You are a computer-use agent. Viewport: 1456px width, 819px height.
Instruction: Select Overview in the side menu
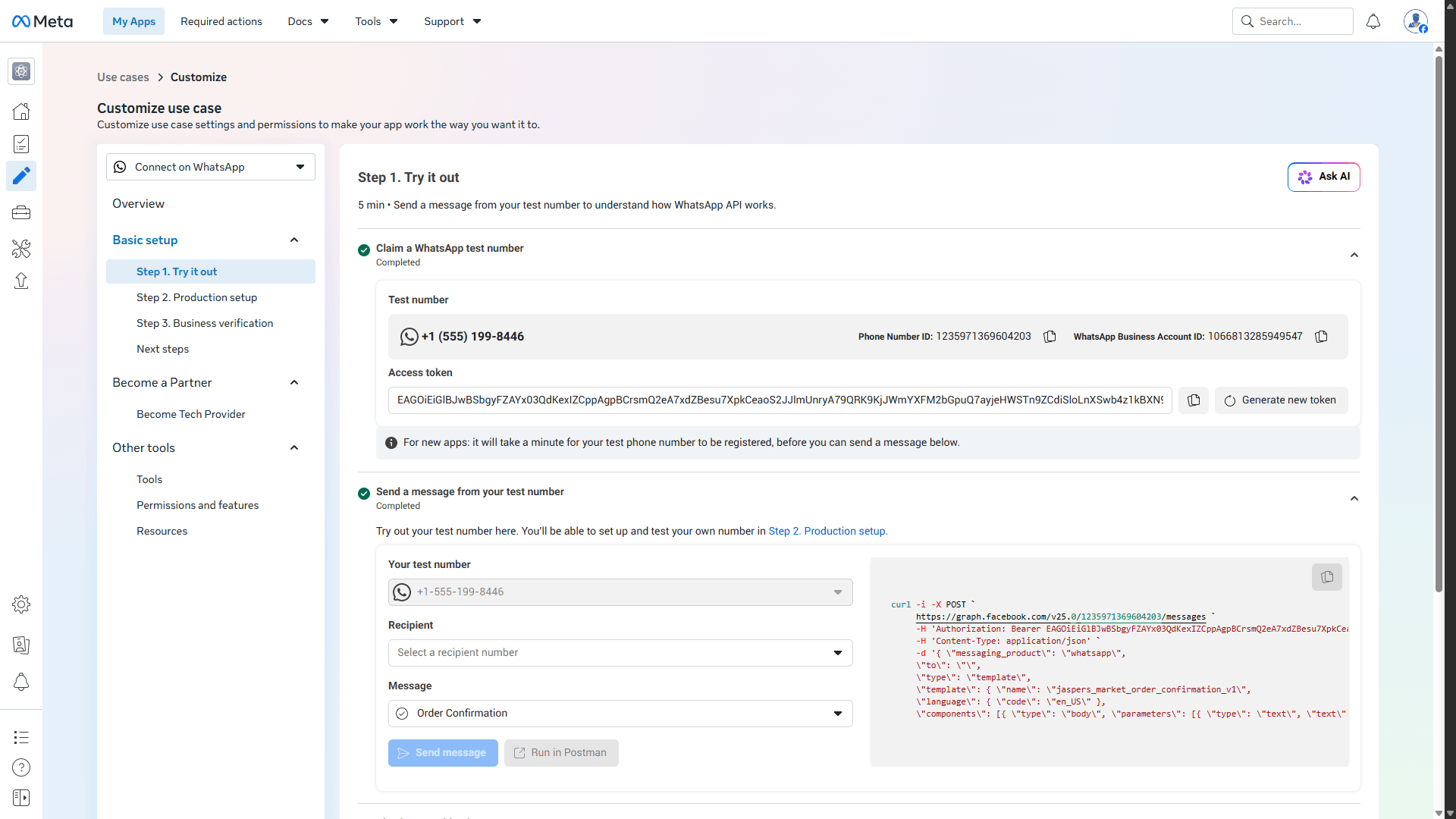[138, 204]
